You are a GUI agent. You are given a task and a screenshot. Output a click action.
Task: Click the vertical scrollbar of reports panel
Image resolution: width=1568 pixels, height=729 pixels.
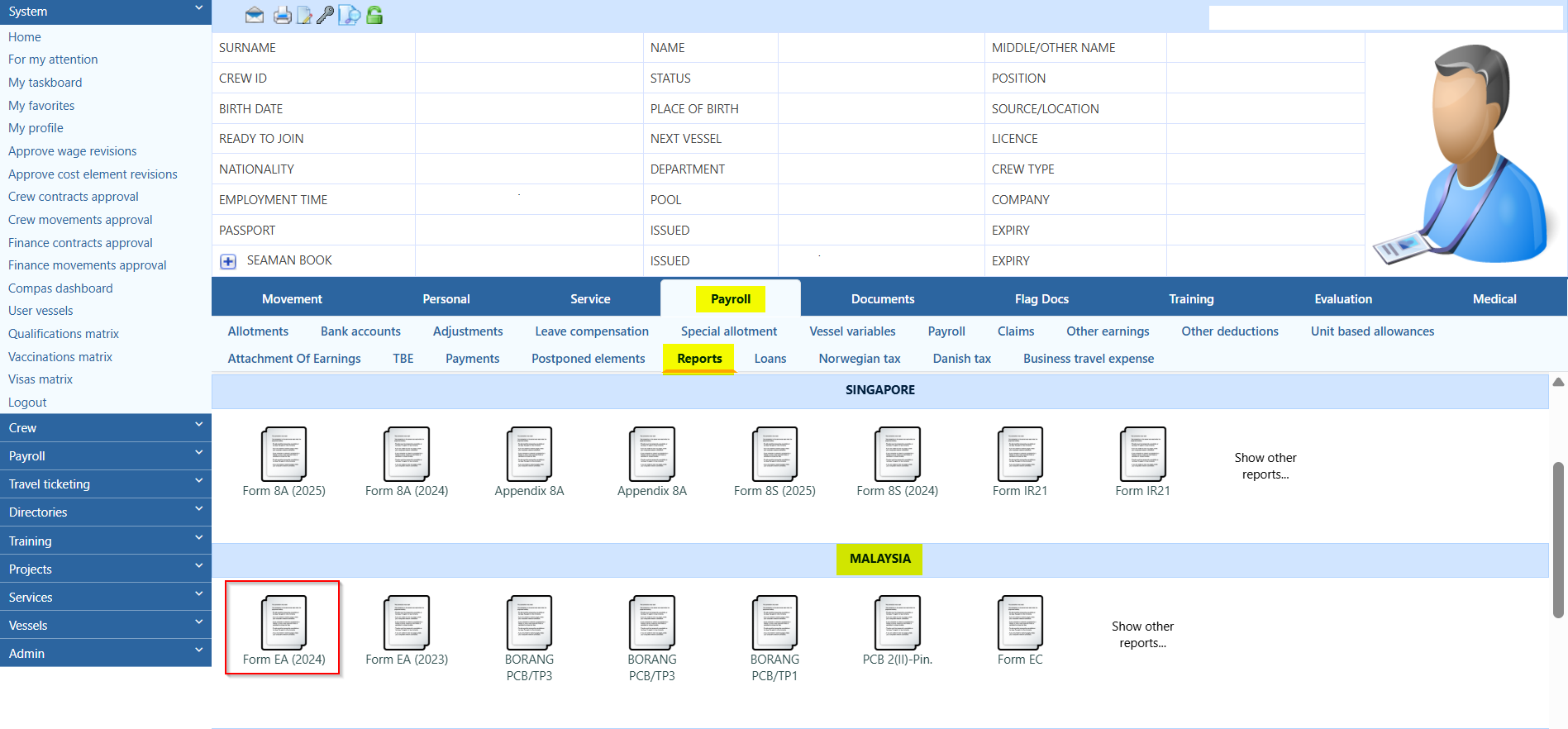pyautogui.click(x=1558, y=540)
